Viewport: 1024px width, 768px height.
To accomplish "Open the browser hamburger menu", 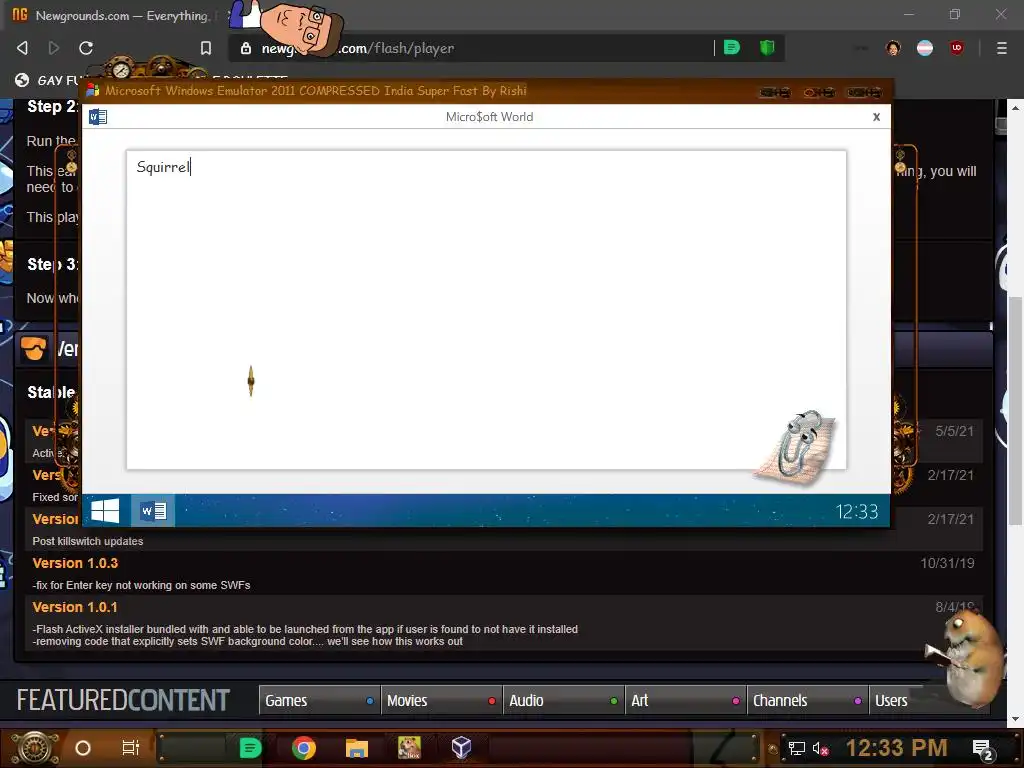I will pos(1002,48).
